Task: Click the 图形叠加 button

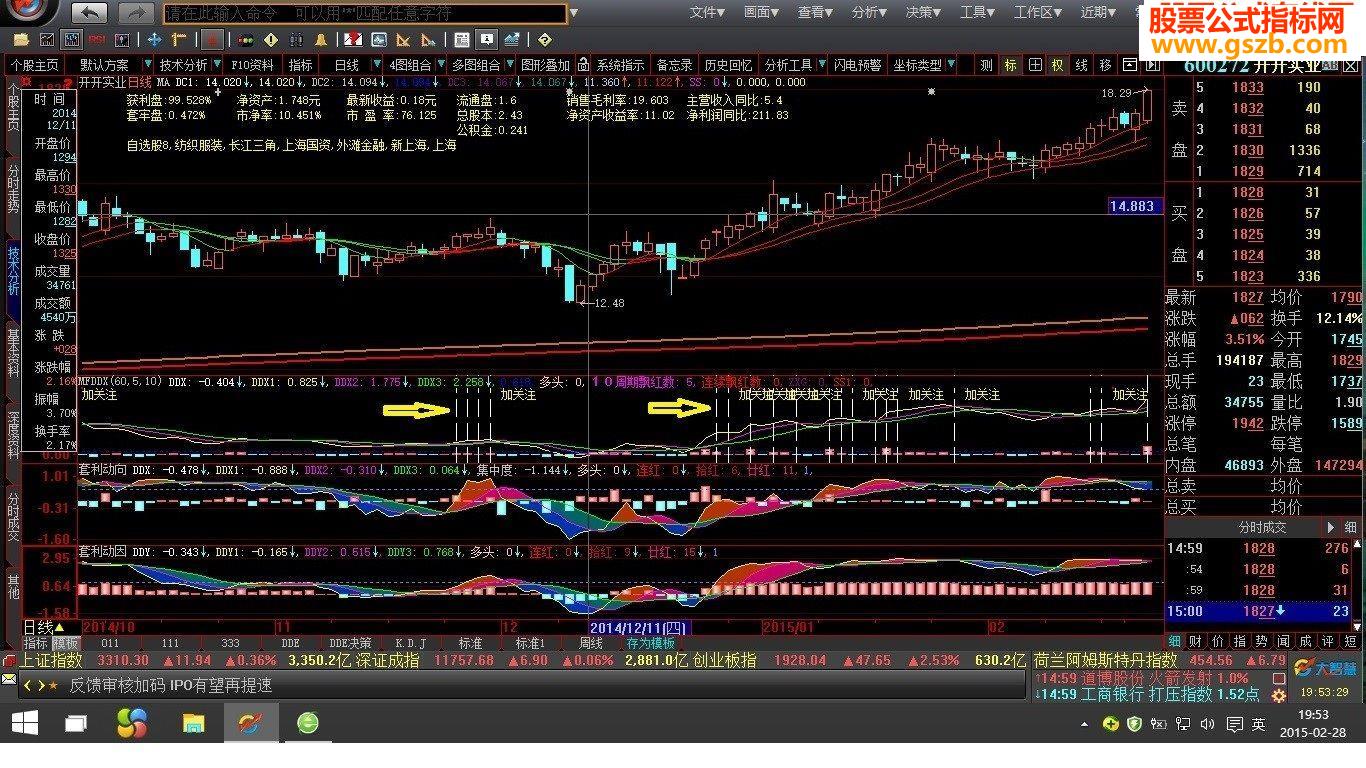Action: (x=546, y=65)
